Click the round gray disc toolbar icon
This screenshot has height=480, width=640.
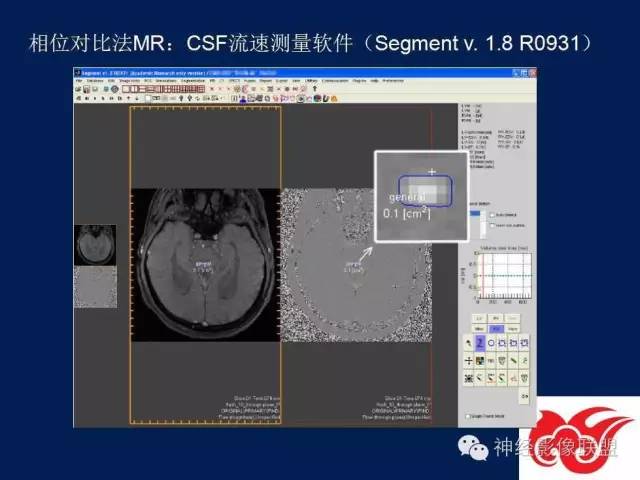coord(115,89)
